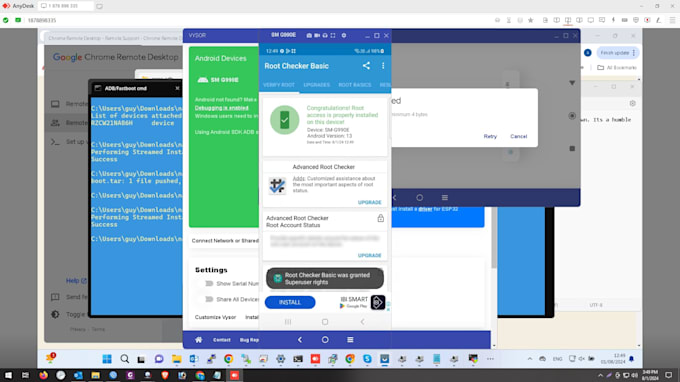Tap the lock icon beside Root Account Status
This screenshot has width=680, height=382.
point(380,218)
